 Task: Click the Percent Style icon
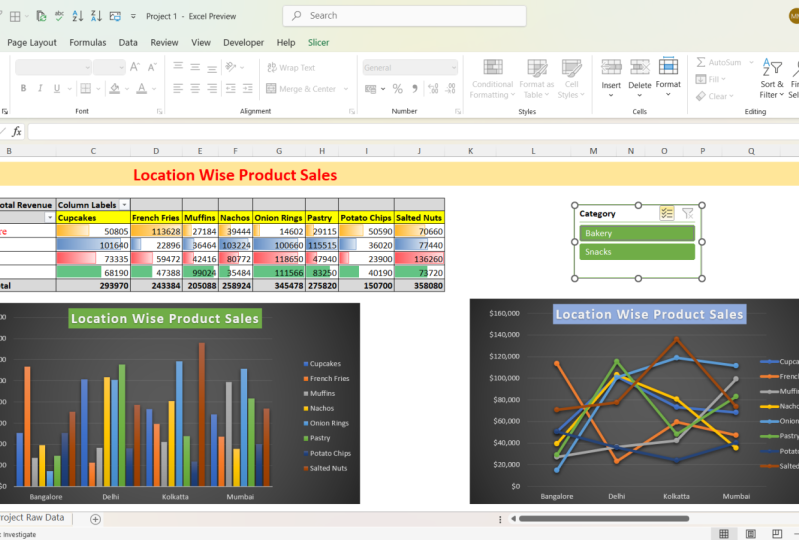(x=397, y=89)
